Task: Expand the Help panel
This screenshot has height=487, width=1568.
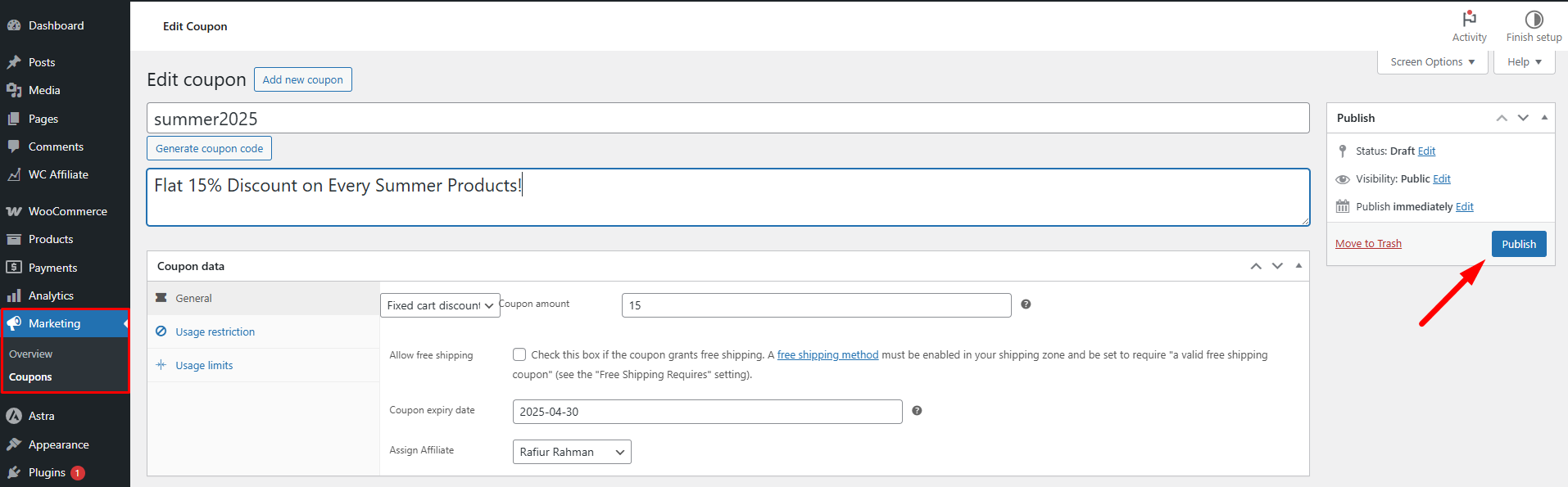Action: pyautogui.click(x=1525, y=62)
